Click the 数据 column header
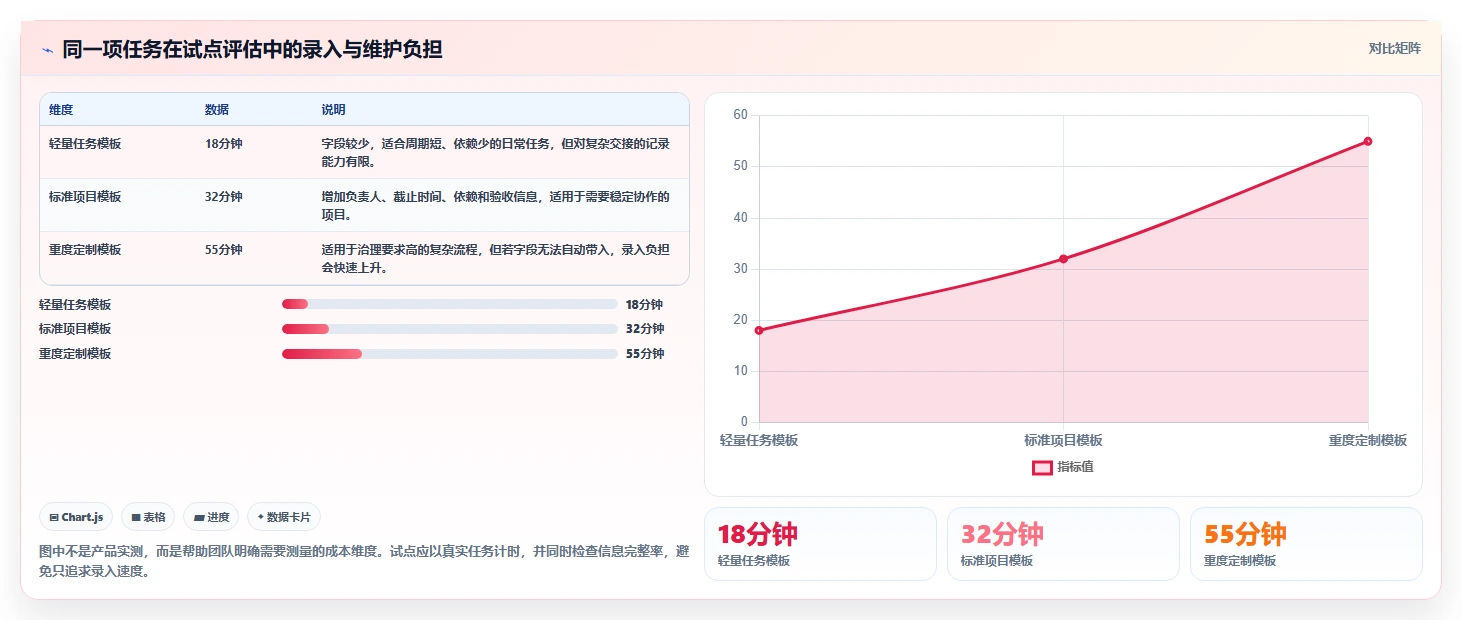Image resolution: width=1462 pixels, height=620 pixels. click(x=217, y=110)
